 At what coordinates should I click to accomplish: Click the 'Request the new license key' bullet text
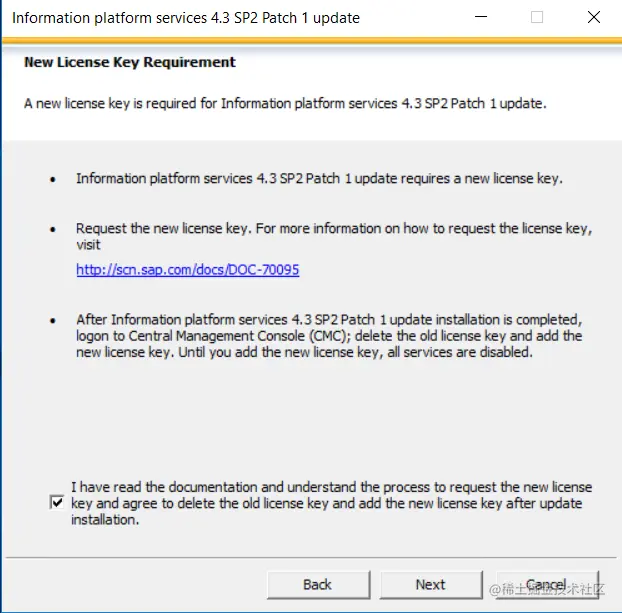pyautogui.click(x=334, y=236)
